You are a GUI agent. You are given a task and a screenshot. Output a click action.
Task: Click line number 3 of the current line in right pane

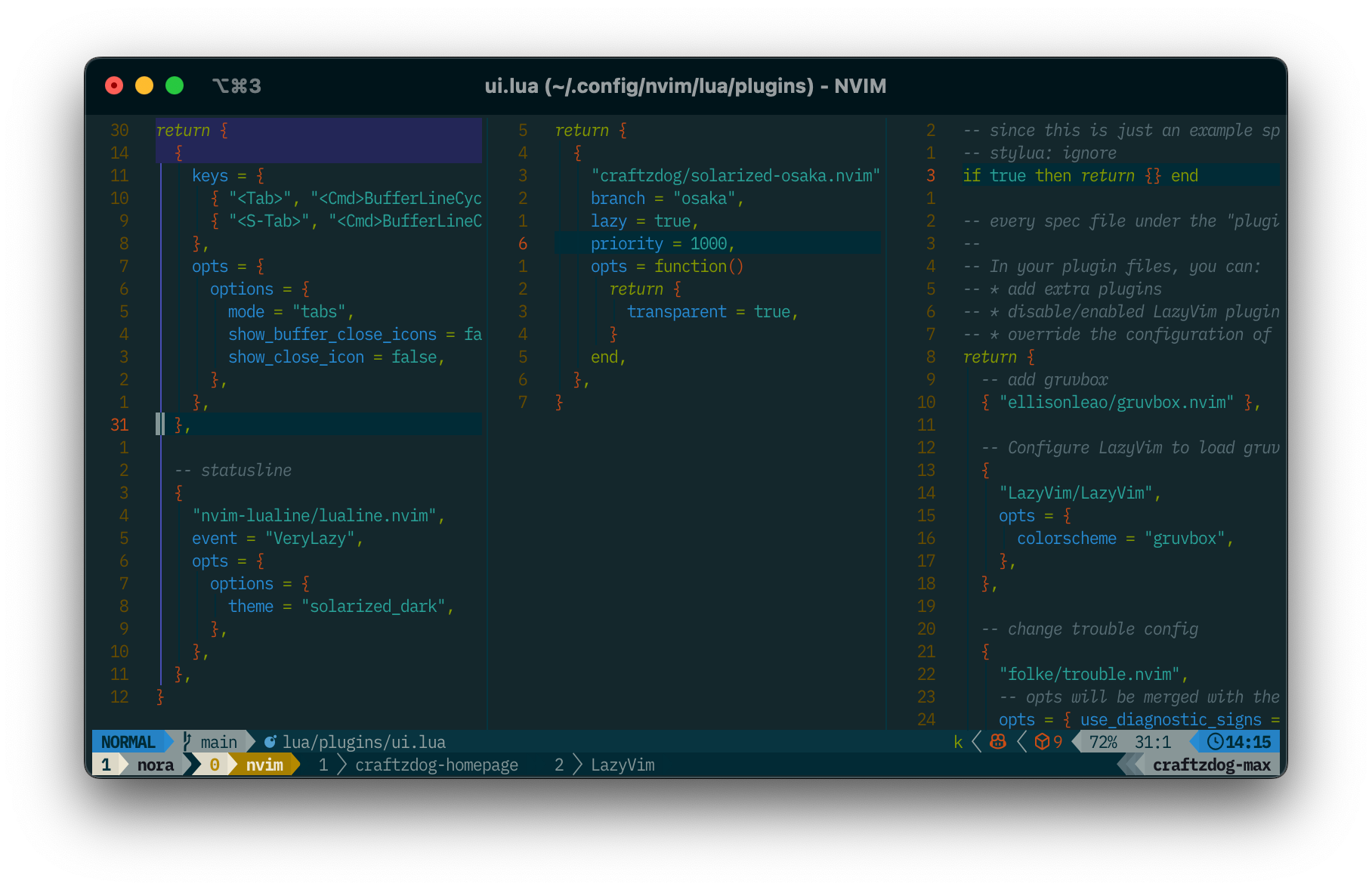(931, 175)
